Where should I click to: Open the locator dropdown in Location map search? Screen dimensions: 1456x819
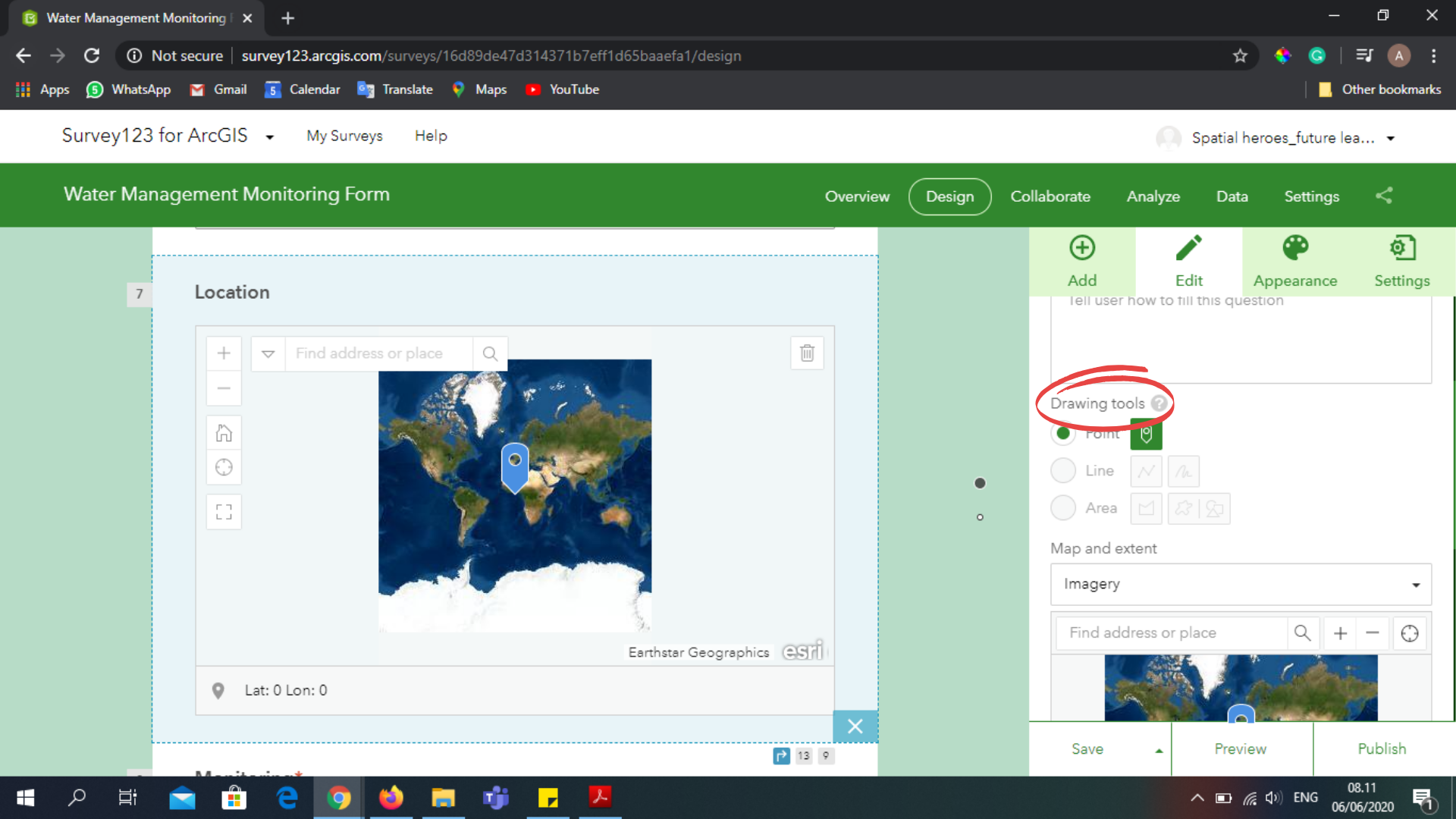(x=268, y=353)
